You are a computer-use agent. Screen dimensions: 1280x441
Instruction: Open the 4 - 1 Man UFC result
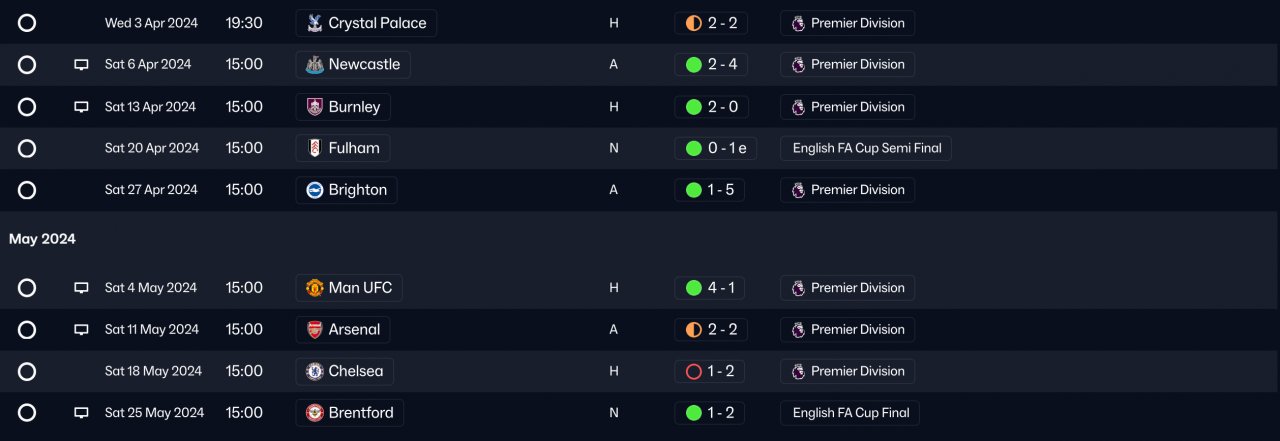710,288
